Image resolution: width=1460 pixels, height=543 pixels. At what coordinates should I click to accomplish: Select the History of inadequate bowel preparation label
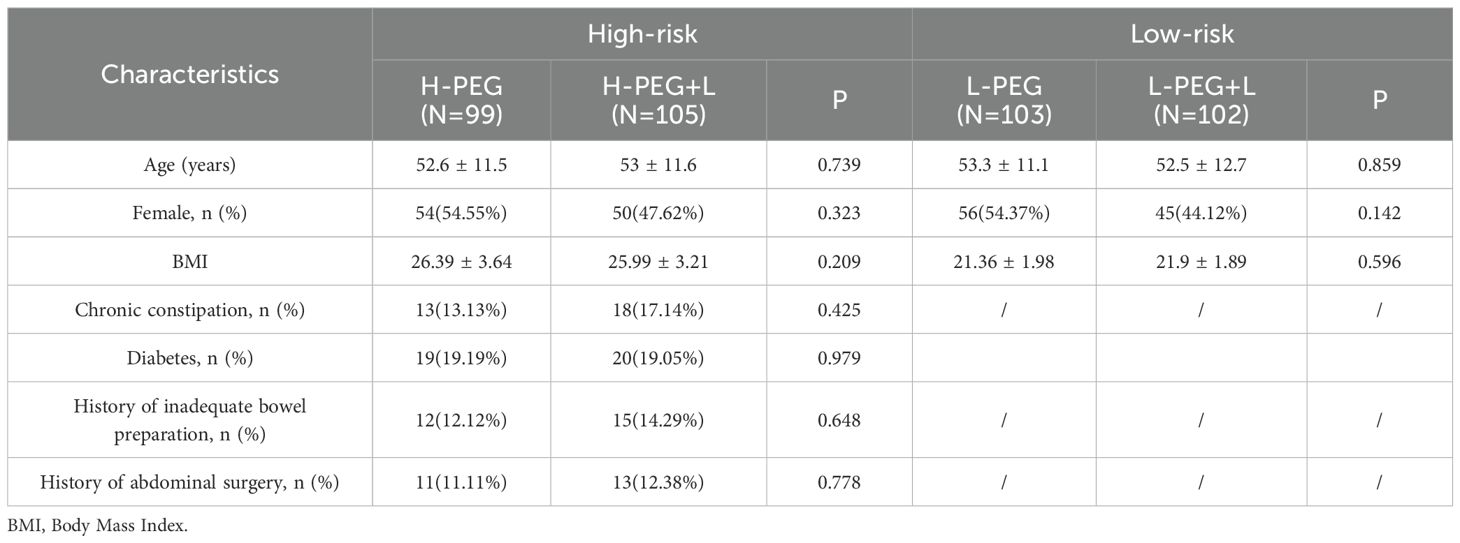tap(190, 420)
